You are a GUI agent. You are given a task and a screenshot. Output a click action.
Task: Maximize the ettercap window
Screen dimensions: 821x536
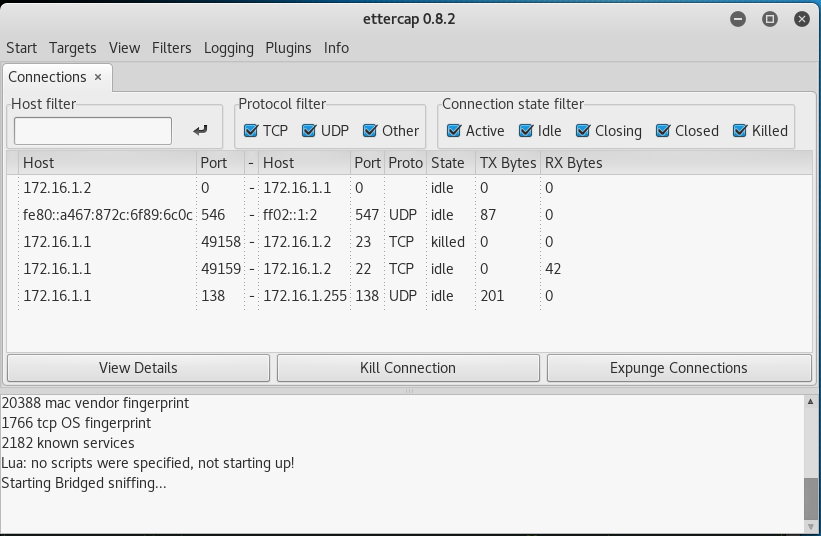pyautogui.click(x=770, y=19)
